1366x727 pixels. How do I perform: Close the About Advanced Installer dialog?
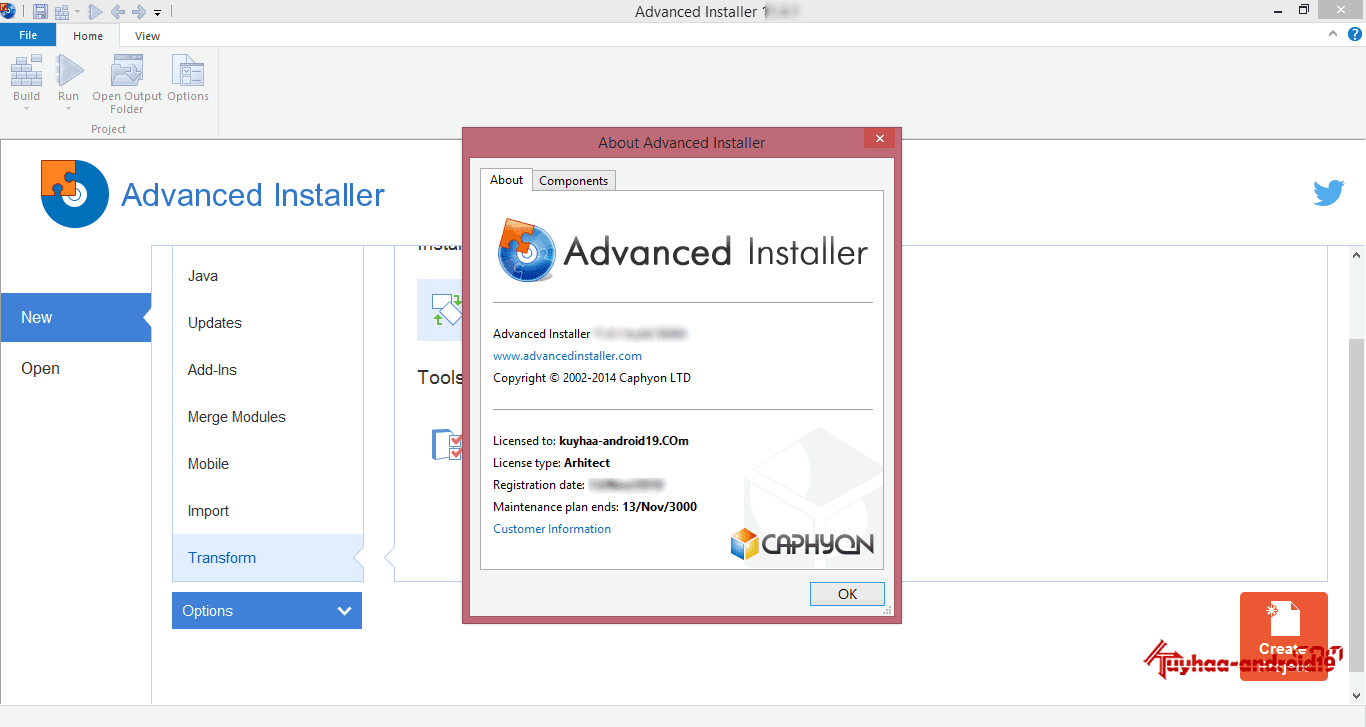[879, 139]
